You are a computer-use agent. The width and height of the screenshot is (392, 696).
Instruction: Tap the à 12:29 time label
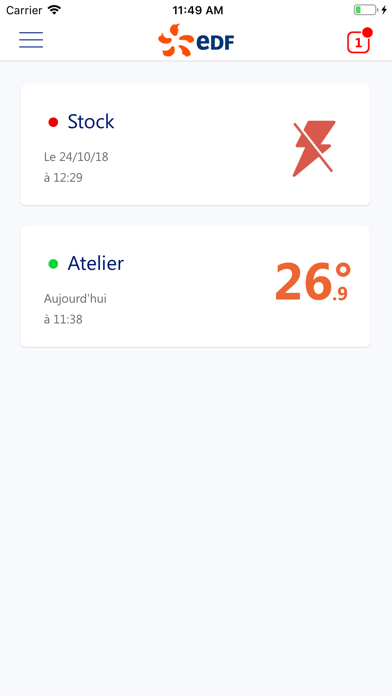pos(63,178)
